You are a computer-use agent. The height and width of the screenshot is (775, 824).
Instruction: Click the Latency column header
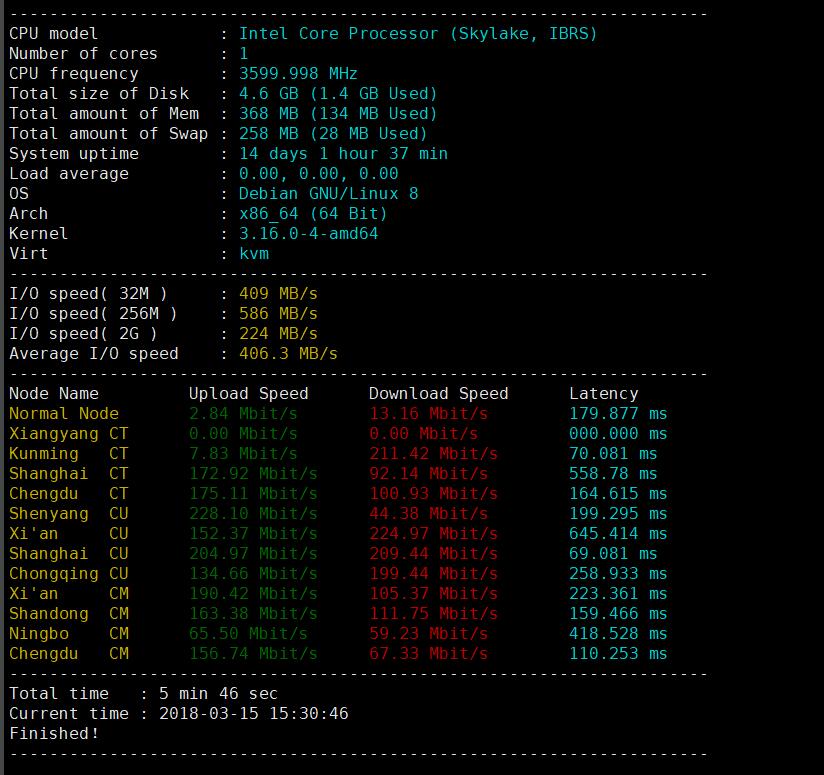[603, 393]
